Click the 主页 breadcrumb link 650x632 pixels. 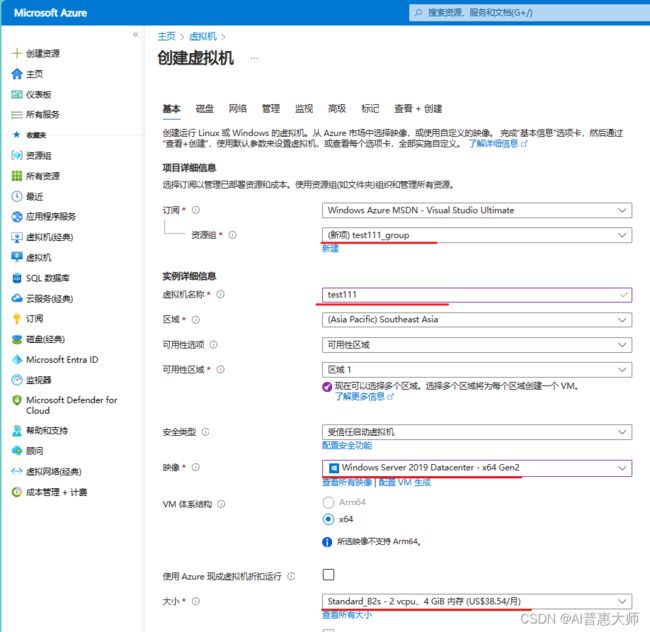(167, 36)
